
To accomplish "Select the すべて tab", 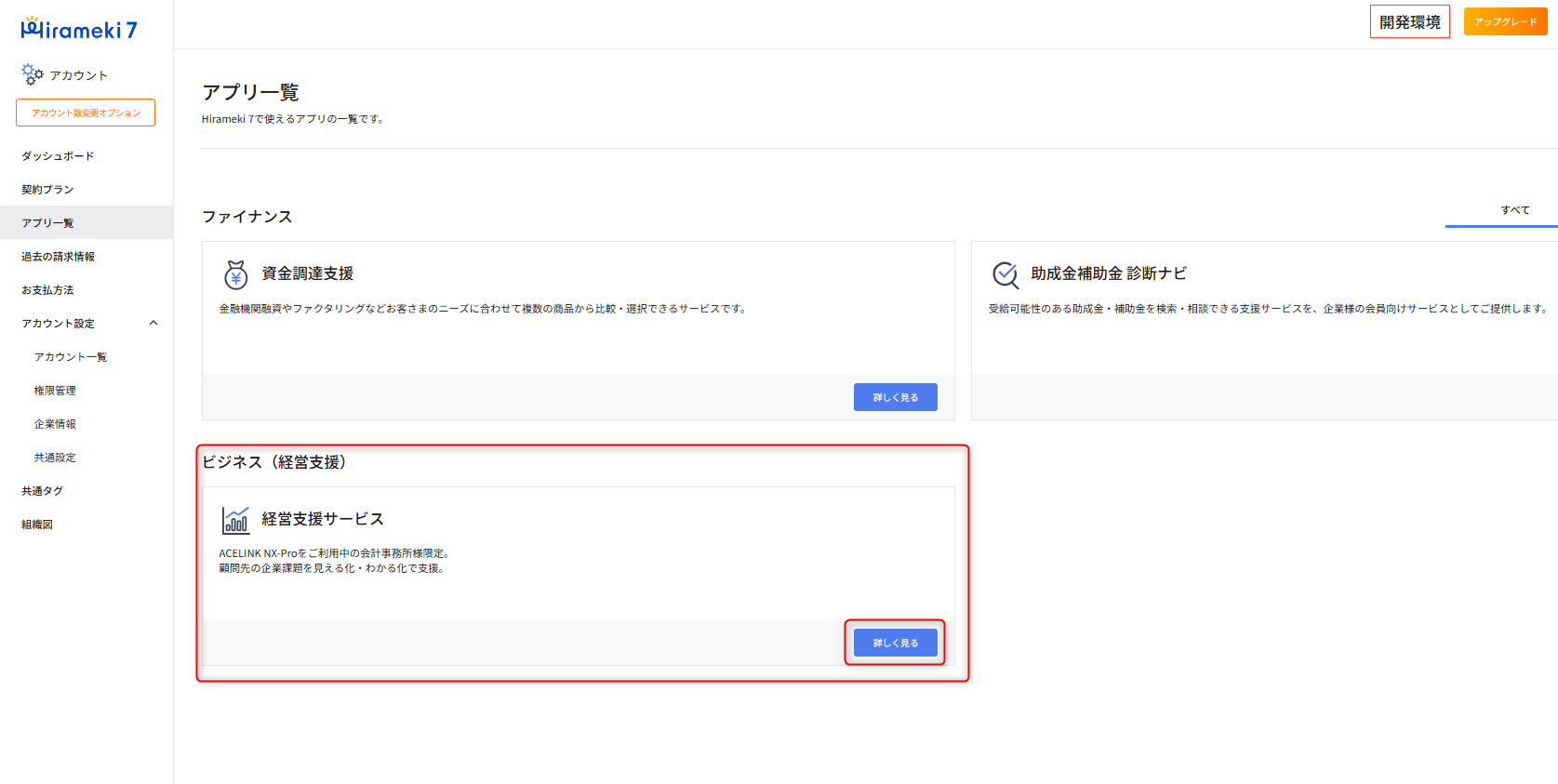I will (x=1514, y=210).
